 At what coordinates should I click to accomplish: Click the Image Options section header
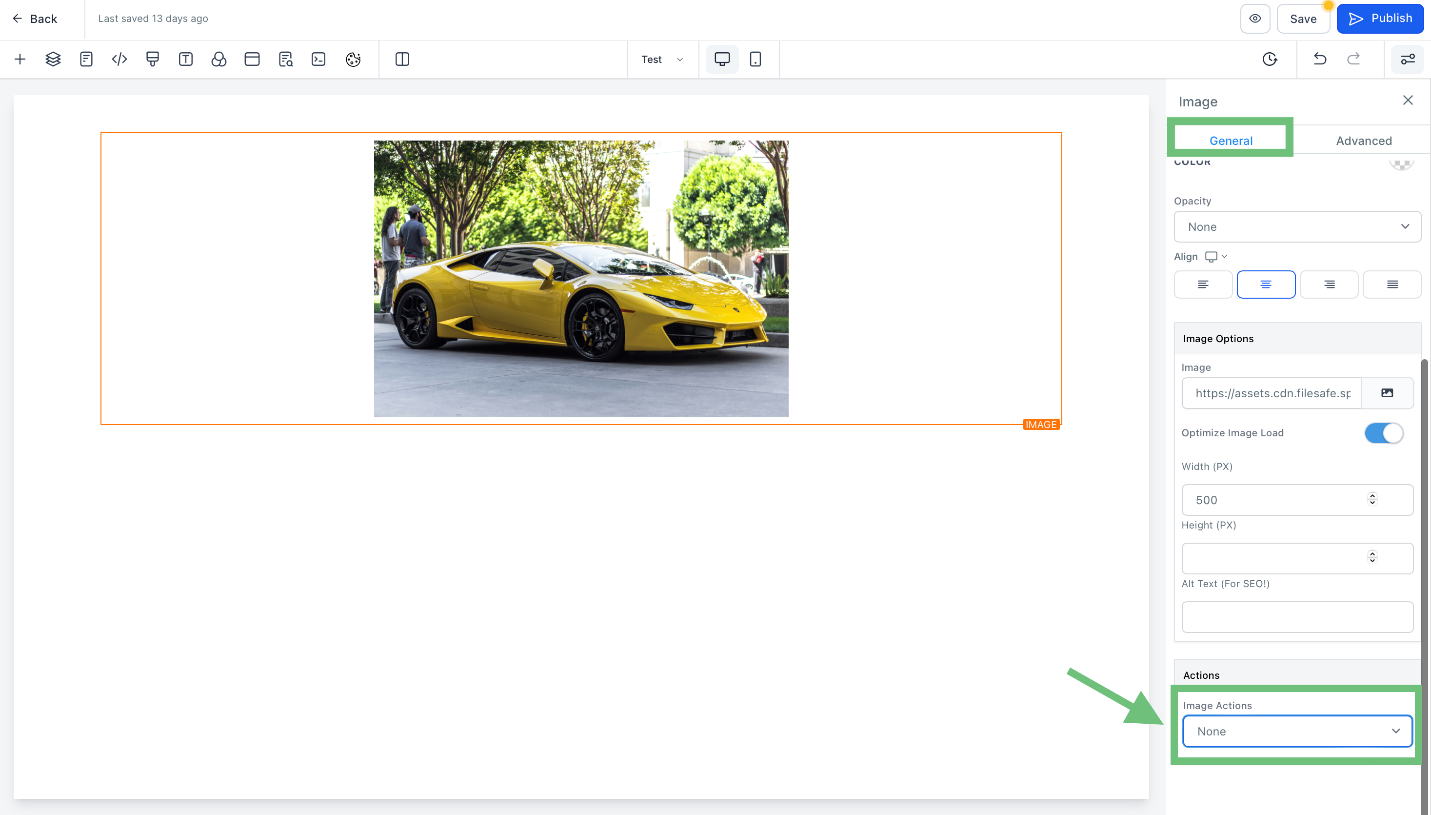point(1297,338)
